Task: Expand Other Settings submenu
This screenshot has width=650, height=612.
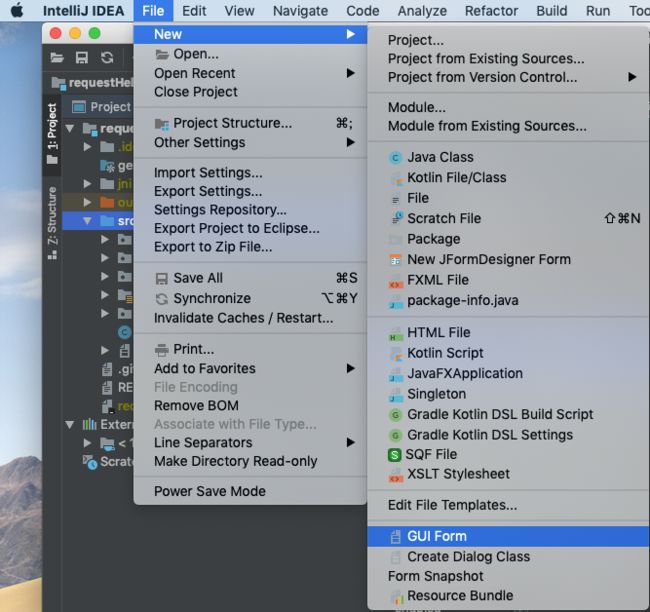Action: point(250,142)
